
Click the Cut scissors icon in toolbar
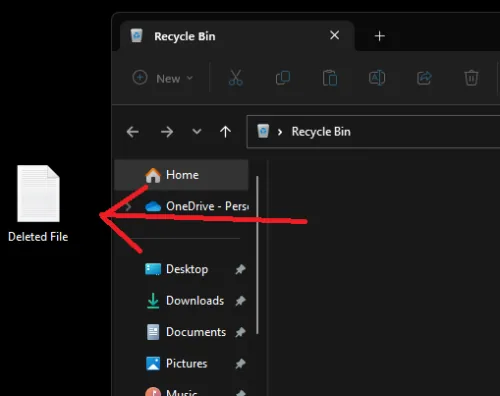tap(236, 78)
